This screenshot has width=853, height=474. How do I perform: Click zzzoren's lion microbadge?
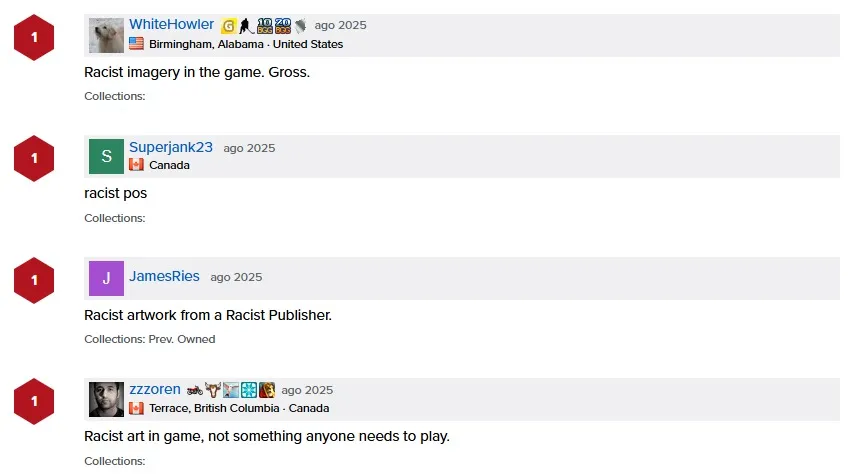tap(267, 390)
